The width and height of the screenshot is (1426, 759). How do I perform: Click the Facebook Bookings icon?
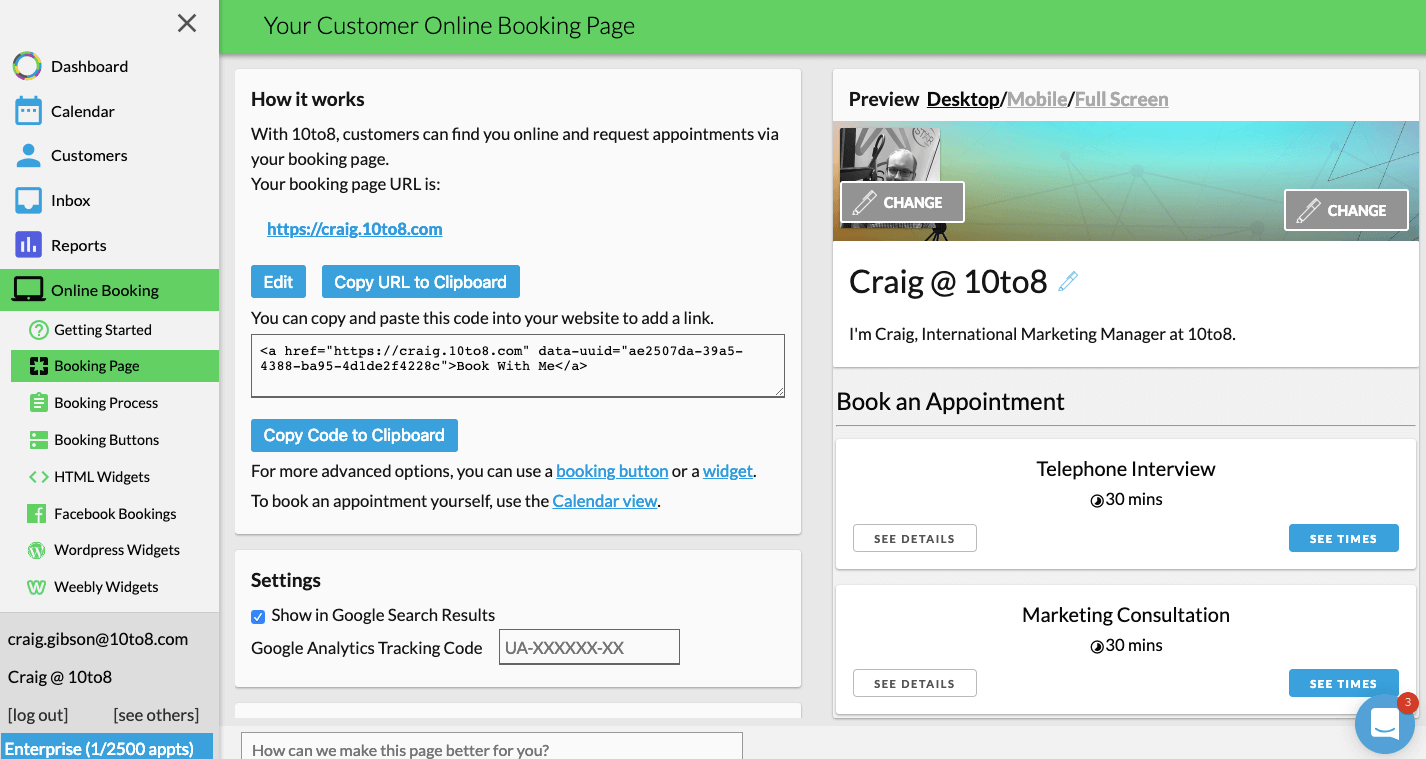click(x=38, y=513)
